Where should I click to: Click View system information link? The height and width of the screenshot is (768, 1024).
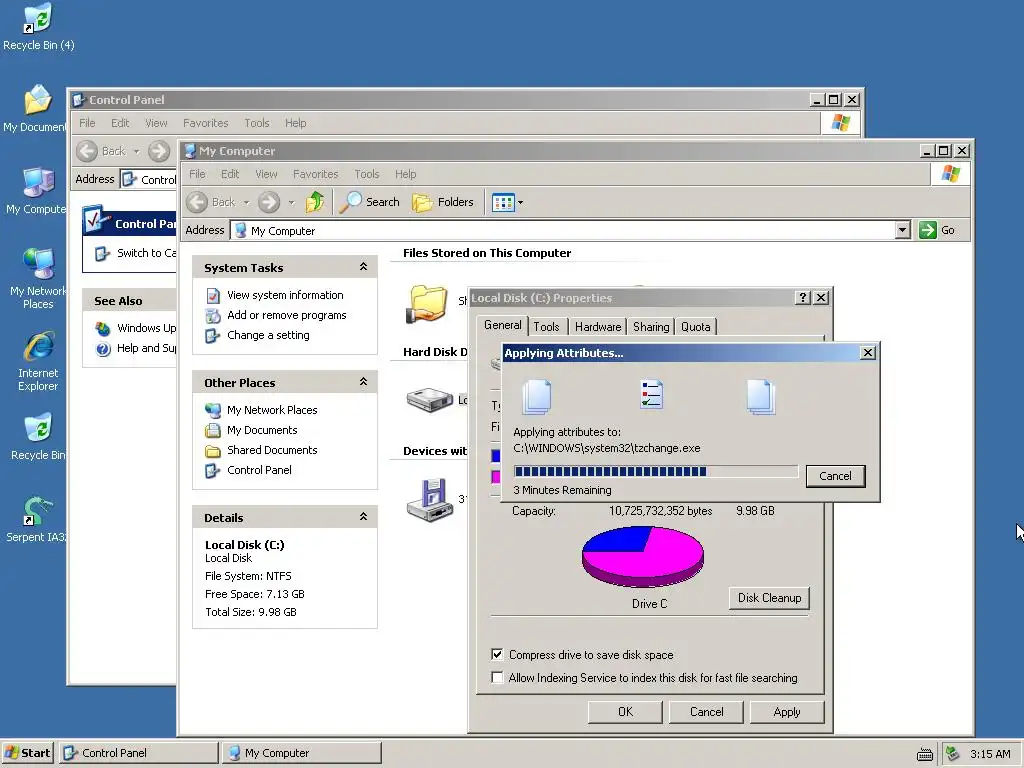[x=285, y=295]
